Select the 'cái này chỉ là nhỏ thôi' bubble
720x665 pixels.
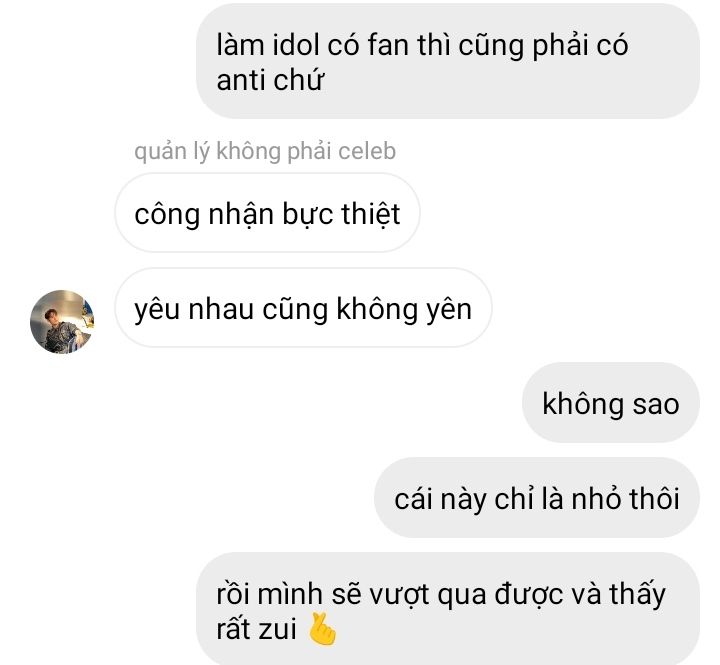click(537, 498)
